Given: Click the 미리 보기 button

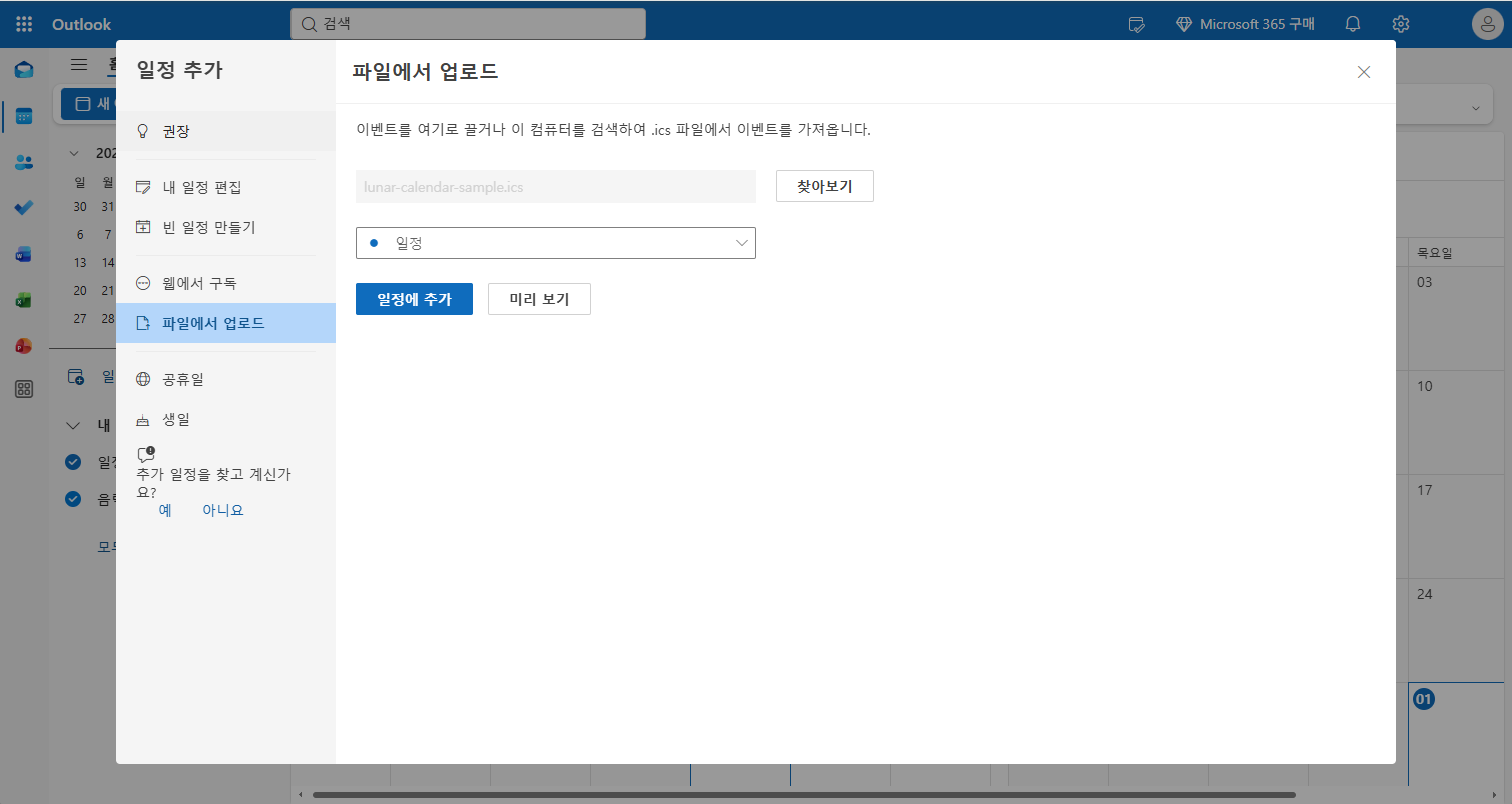Looking at the screenshot, I should coord(539,299).
